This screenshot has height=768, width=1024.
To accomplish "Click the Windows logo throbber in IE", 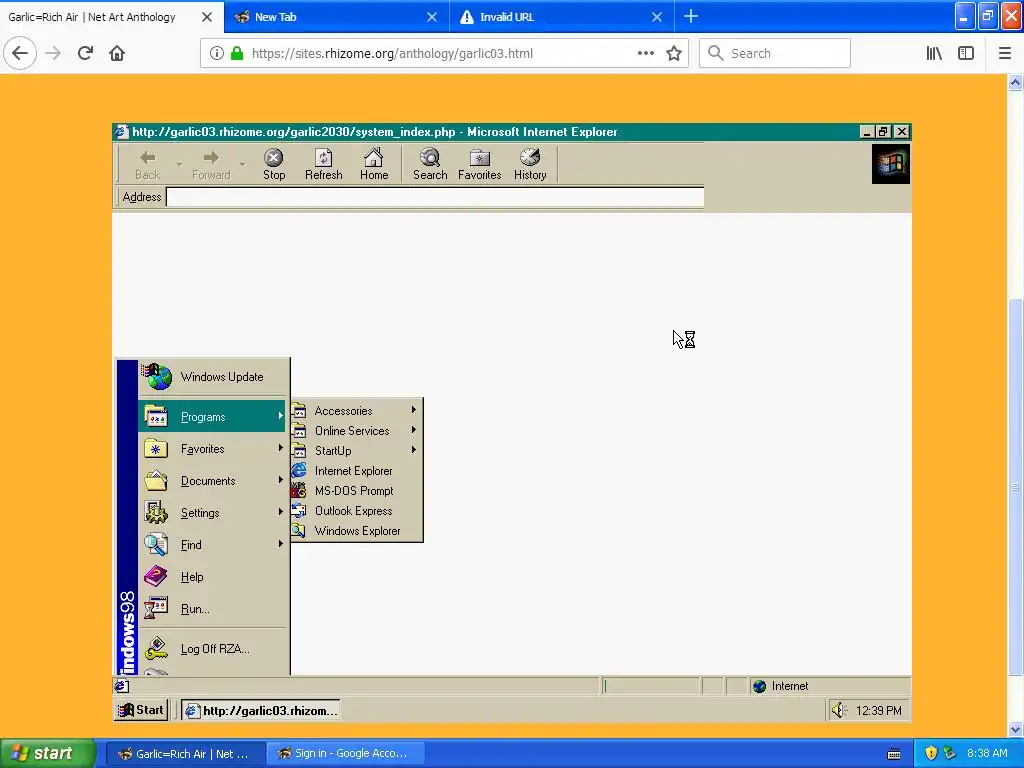I will pos(891,164).
